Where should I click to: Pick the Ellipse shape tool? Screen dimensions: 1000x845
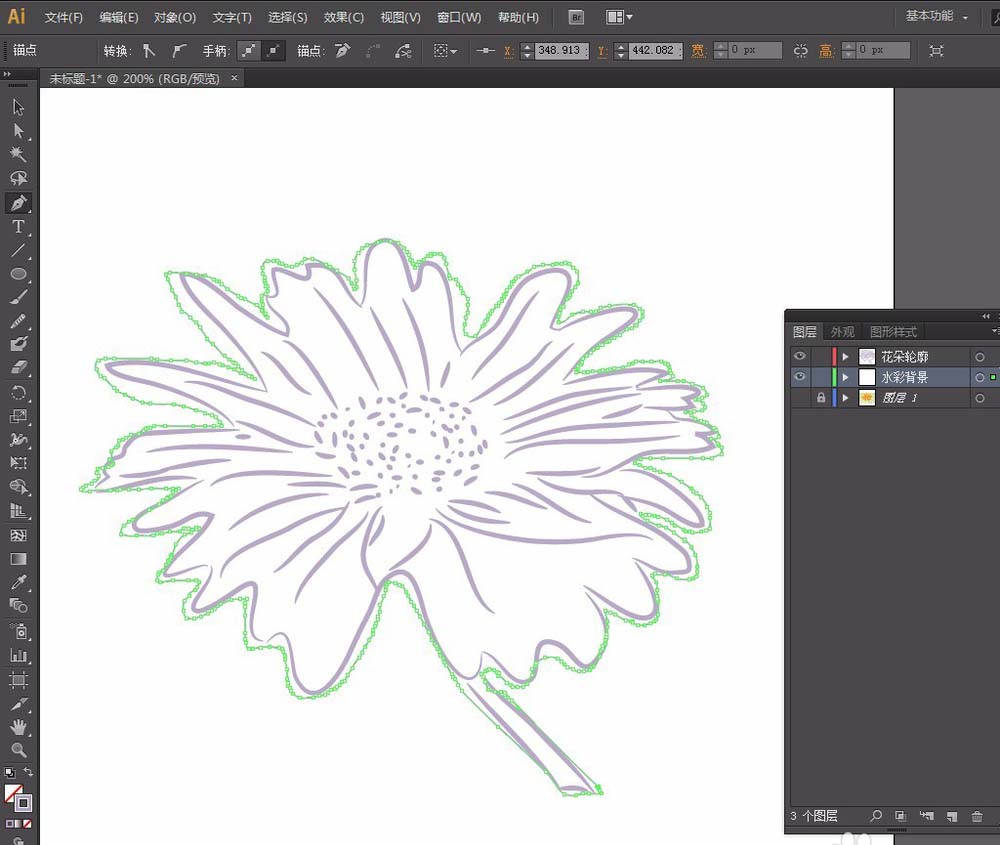(18, 274)
